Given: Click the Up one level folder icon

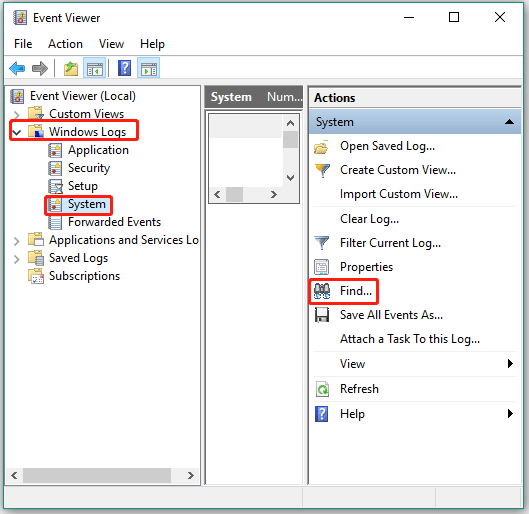Looking at the screenshot, I should point(71,68).
